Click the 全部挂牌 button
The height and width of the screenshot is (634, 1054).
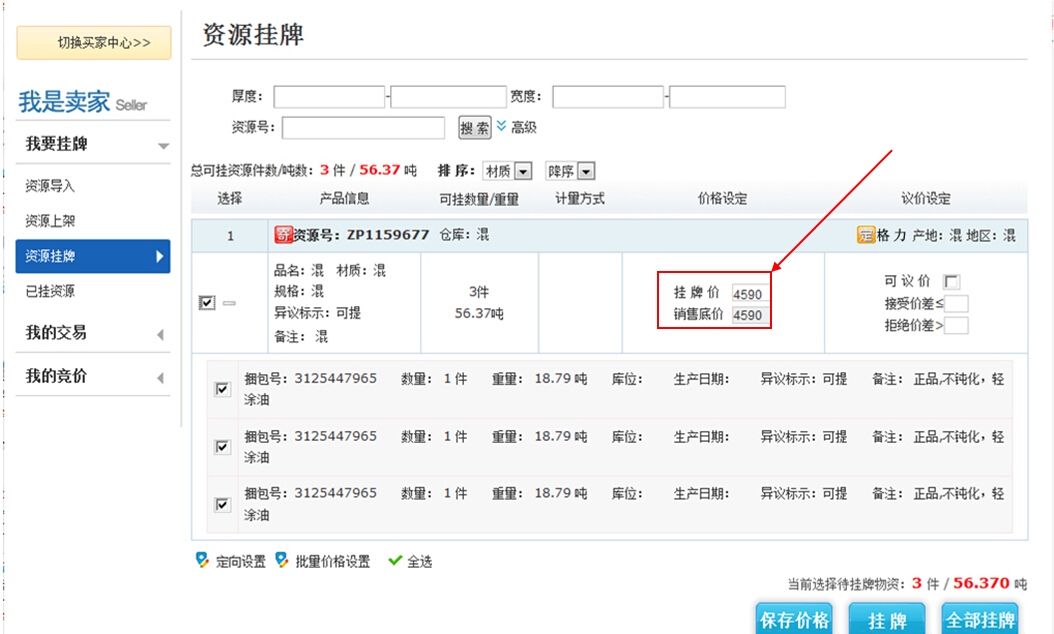pos(980,620)
